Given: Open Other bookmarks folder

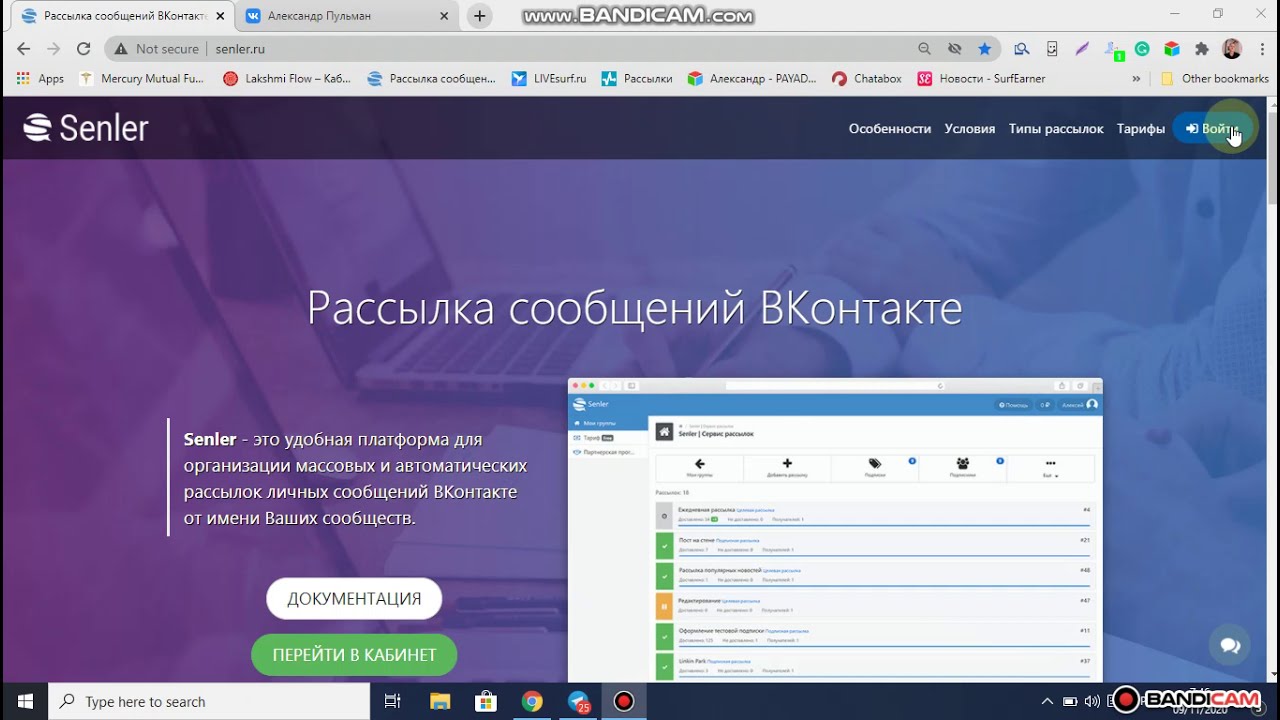Looking at the screenshot, I should [1214, 78].
